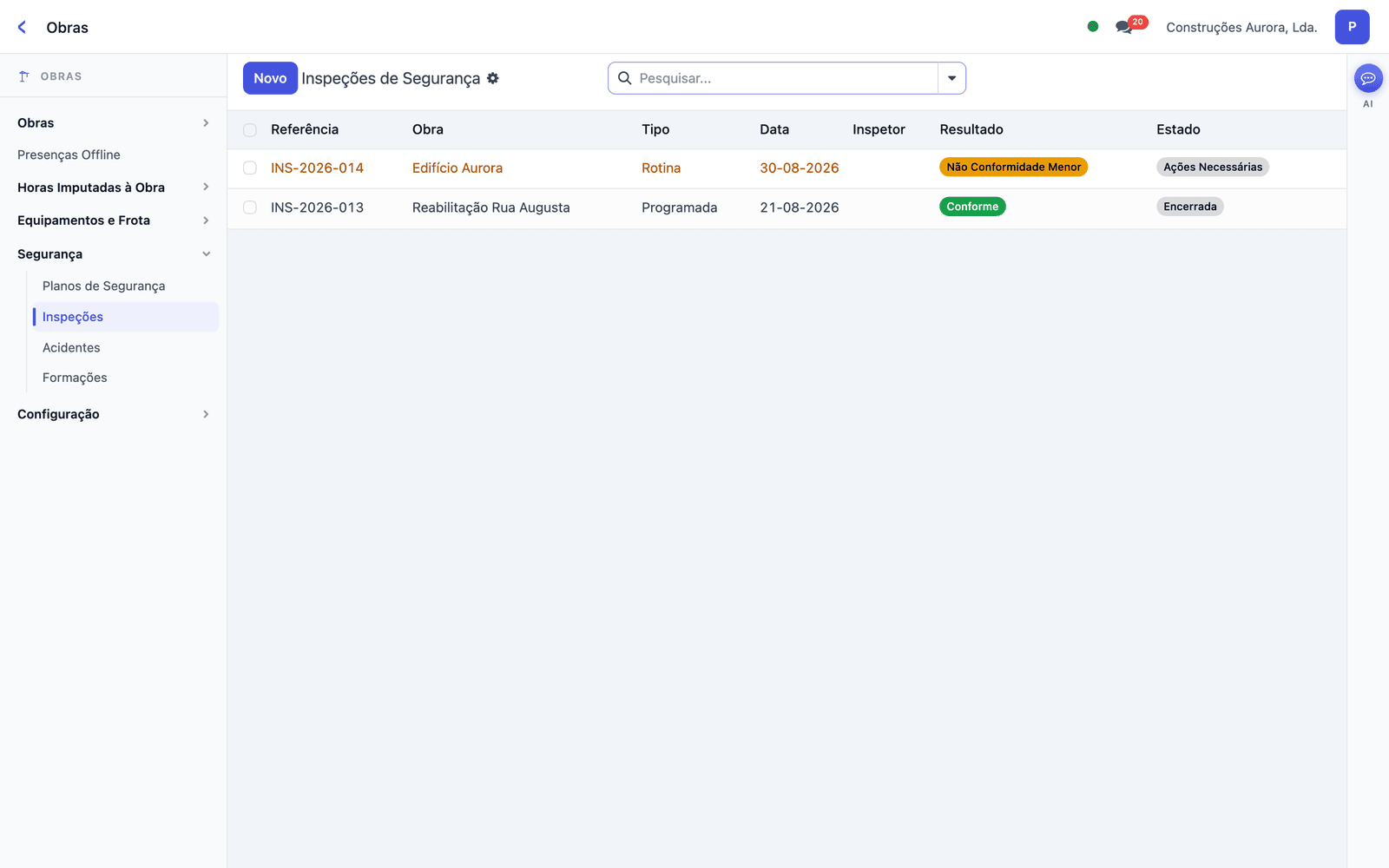The image size is (1389, 868).
Task: Select the checkbox for INS-2026-014
Action: coord(250,168)
